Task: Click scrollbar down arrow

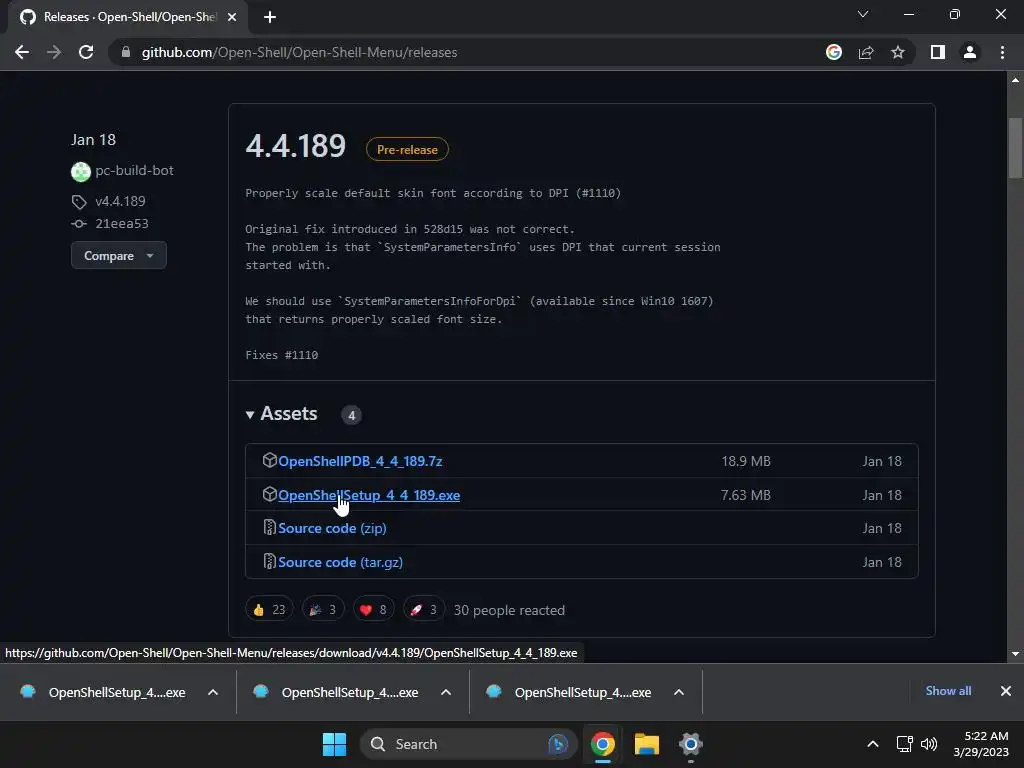Action: coord(1015,654)
